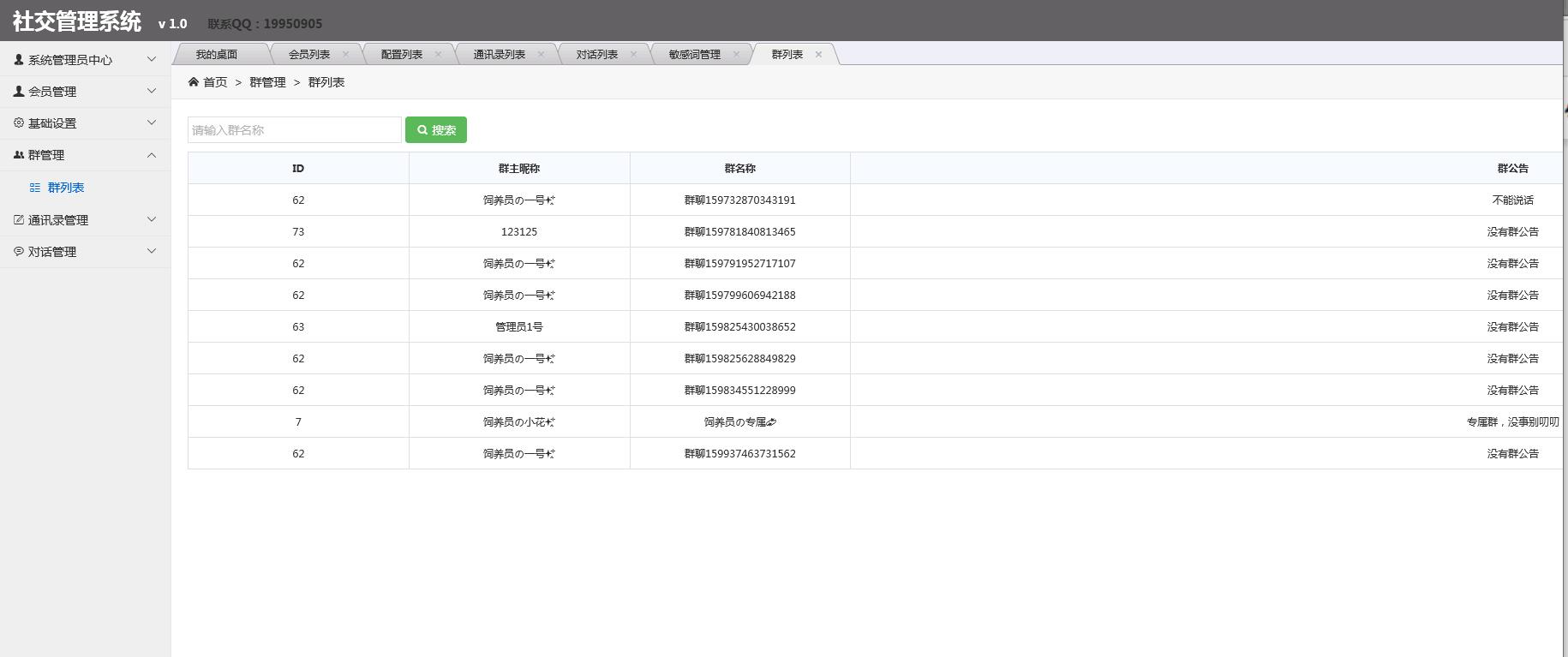Click 社交管理系统 title logo
The width and height of the screenshot is (1568, 657).
(77, 21)
